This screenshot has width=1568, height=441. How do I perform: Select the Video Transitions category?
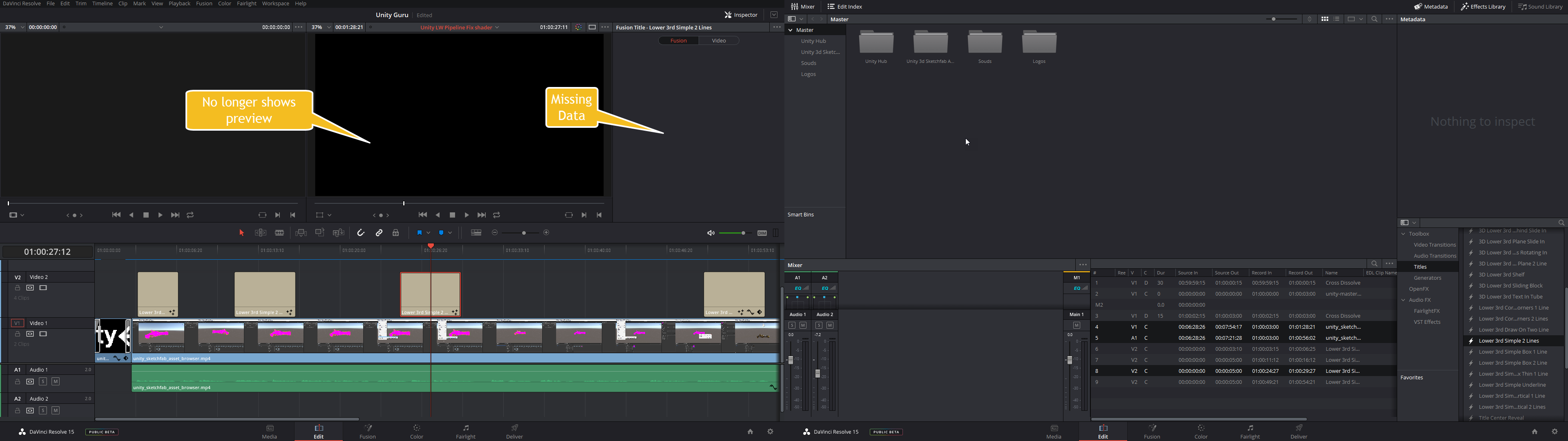click(x=1435, y=245)
